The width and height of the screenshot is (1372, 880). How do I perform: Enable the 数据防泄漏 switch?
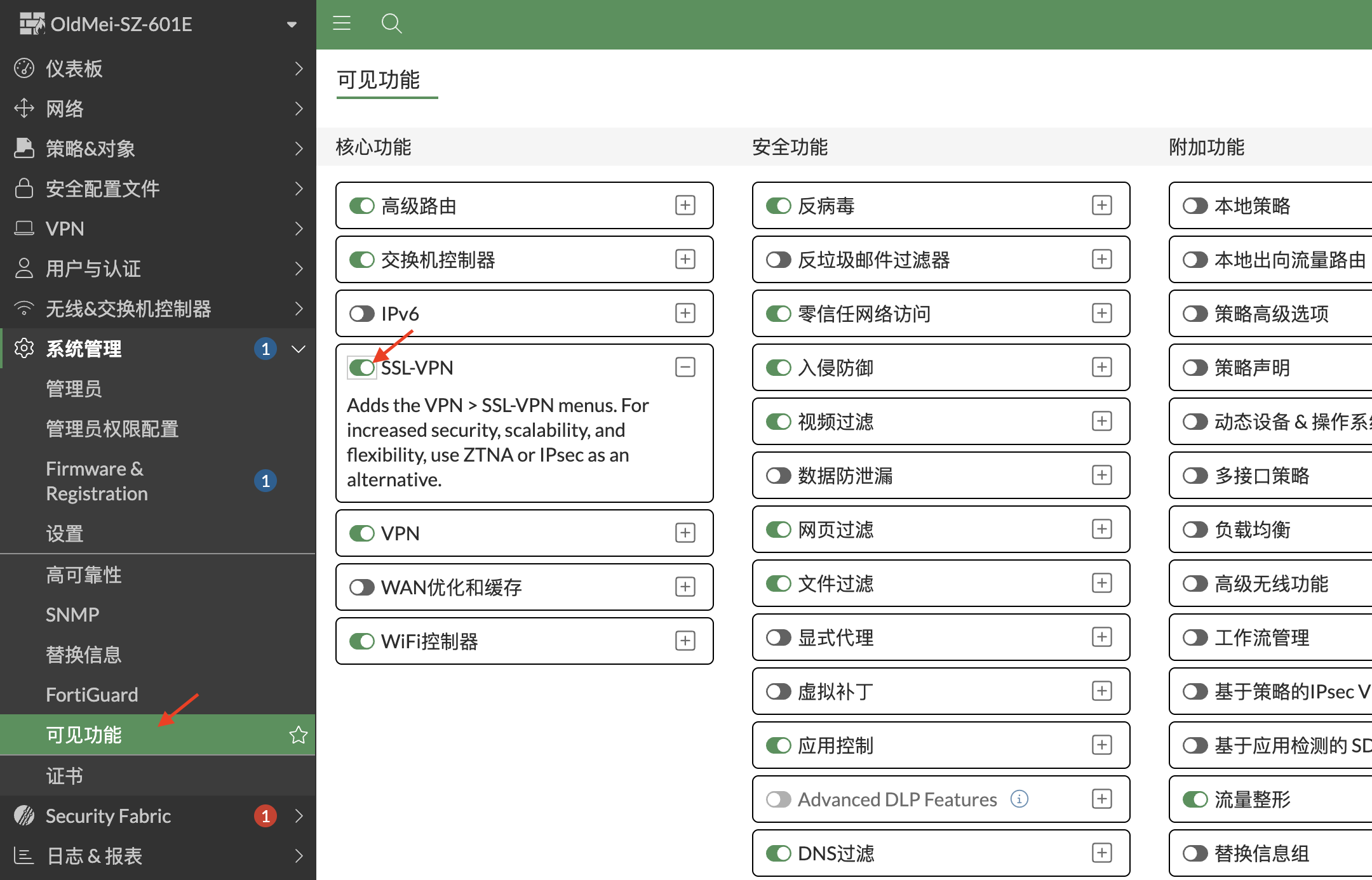point(779,476)
